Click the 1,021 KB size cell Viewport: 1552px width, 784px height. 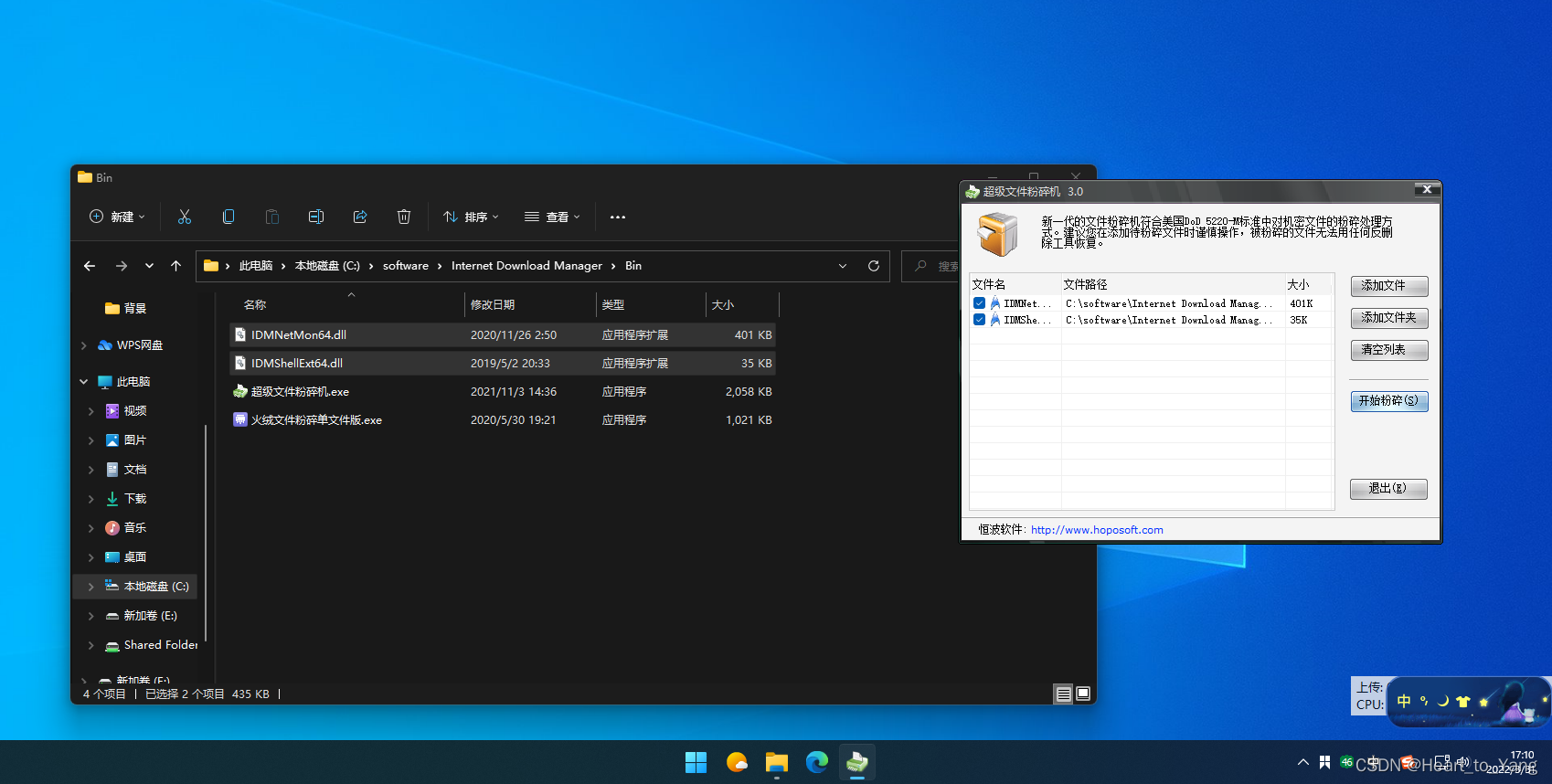(x=749, y=420)
